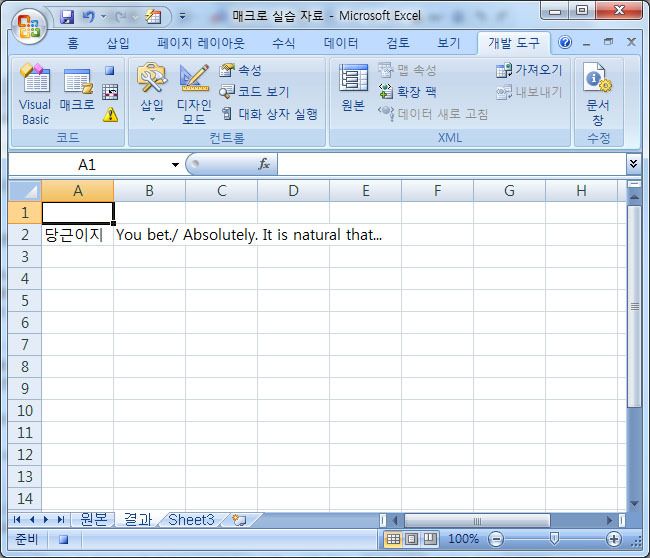Click status bar macro record icon
The width and height of the screenshot is (650, 558).
[63, 539]
